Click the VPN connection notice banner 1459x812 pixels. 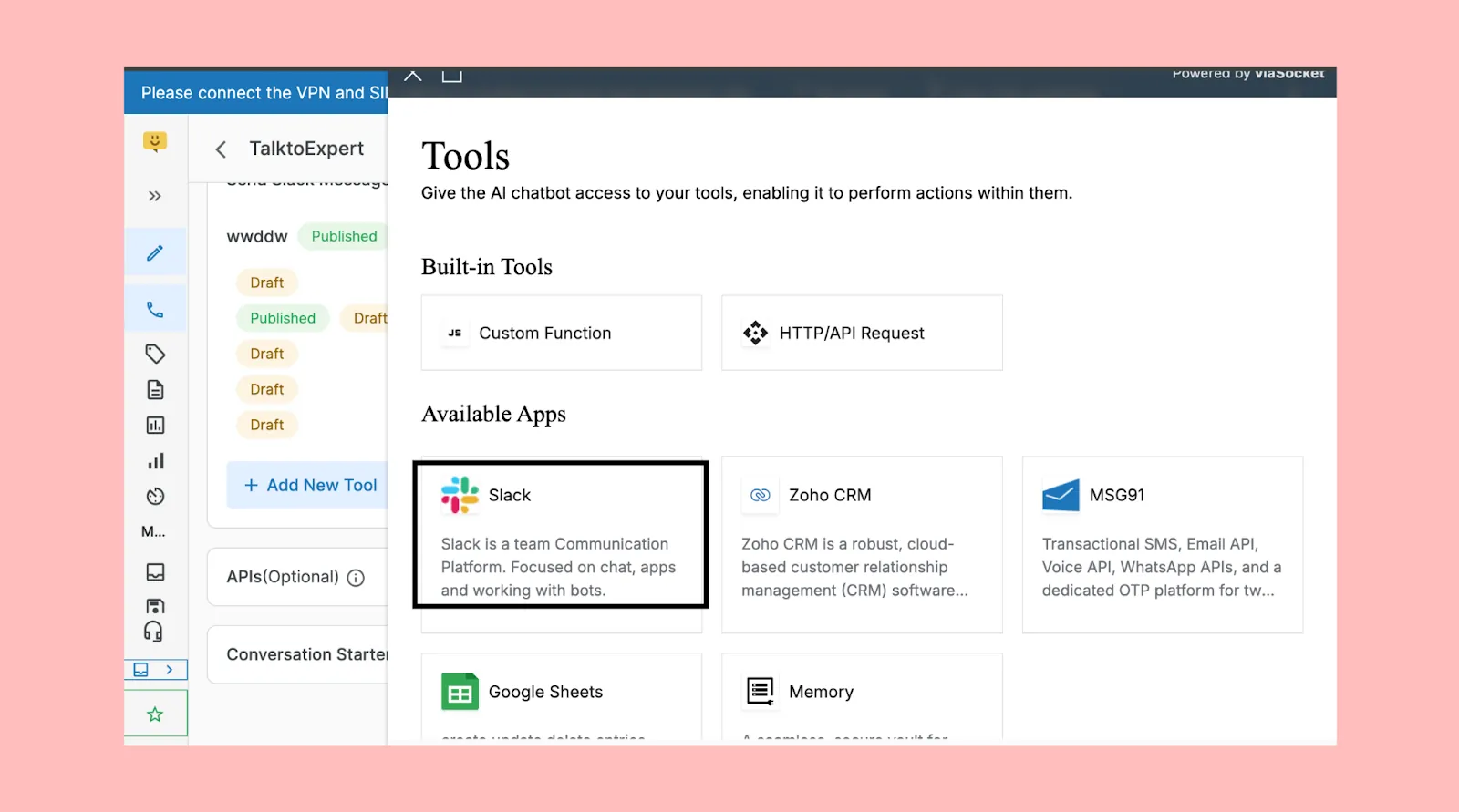pos(256,93)
